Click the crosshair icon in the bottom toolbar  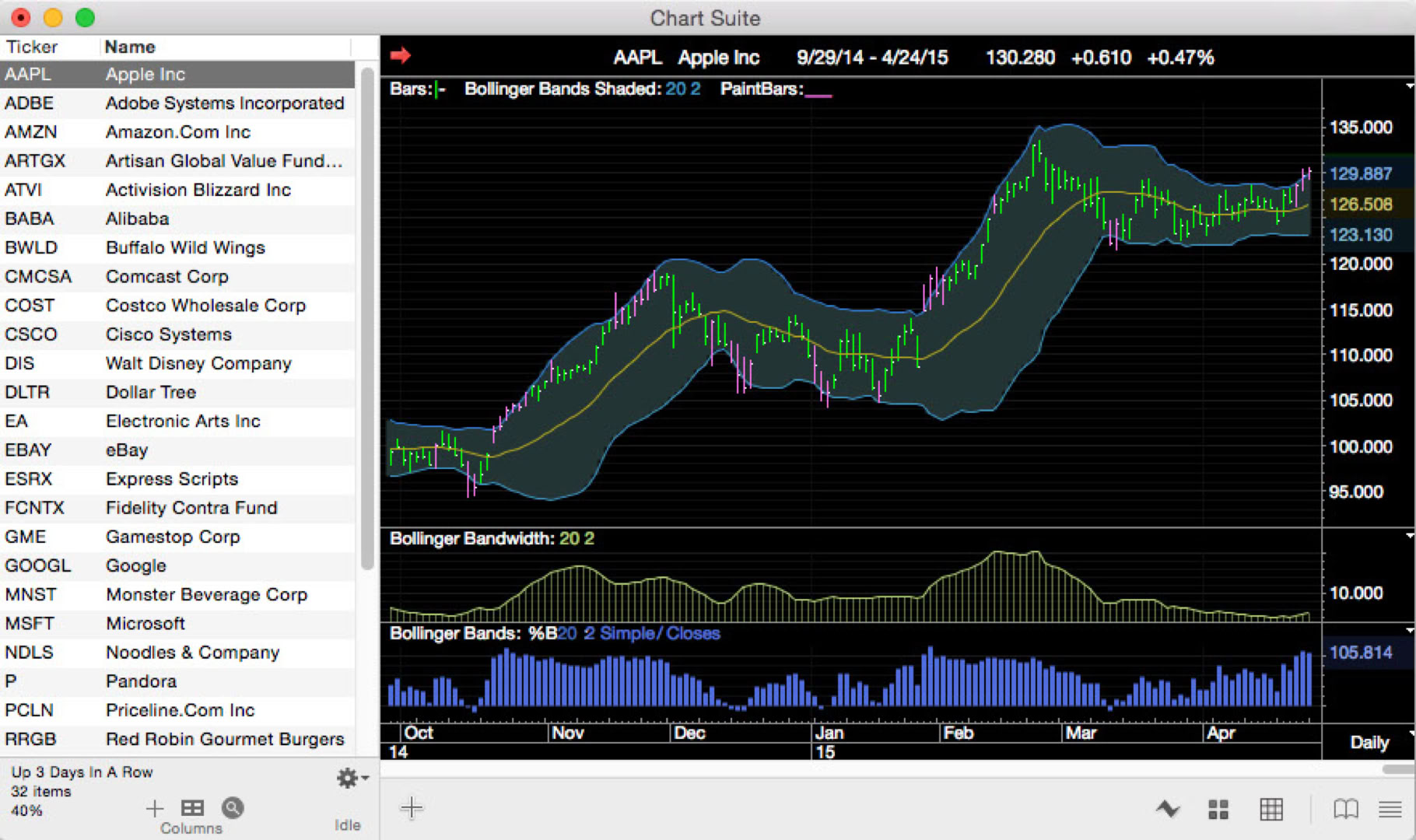tap(412, 808)
